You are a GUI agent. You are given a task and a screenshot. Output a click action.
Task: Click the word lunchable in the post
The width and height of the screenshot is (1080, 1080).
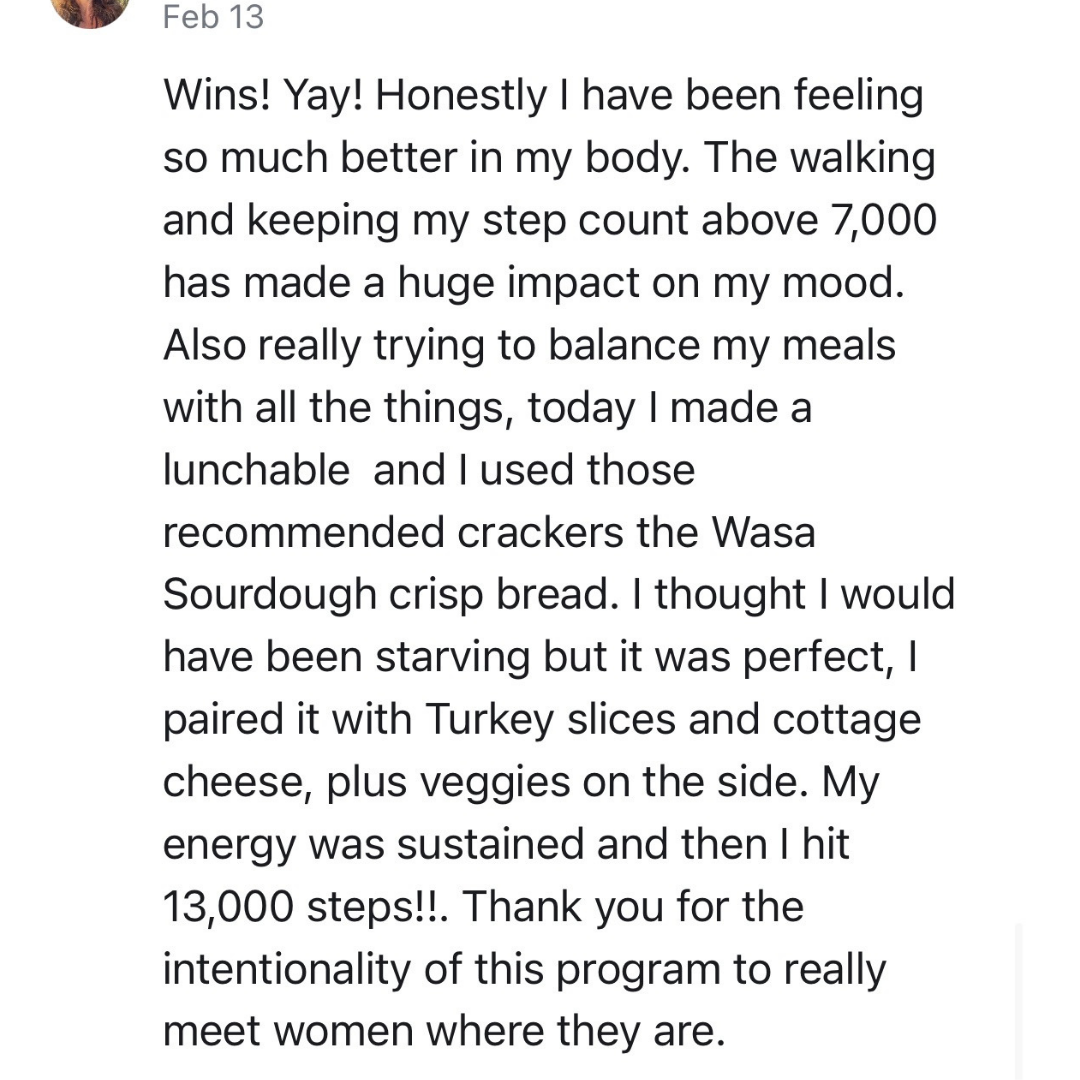pyautogui.click(x=256, y=470)
